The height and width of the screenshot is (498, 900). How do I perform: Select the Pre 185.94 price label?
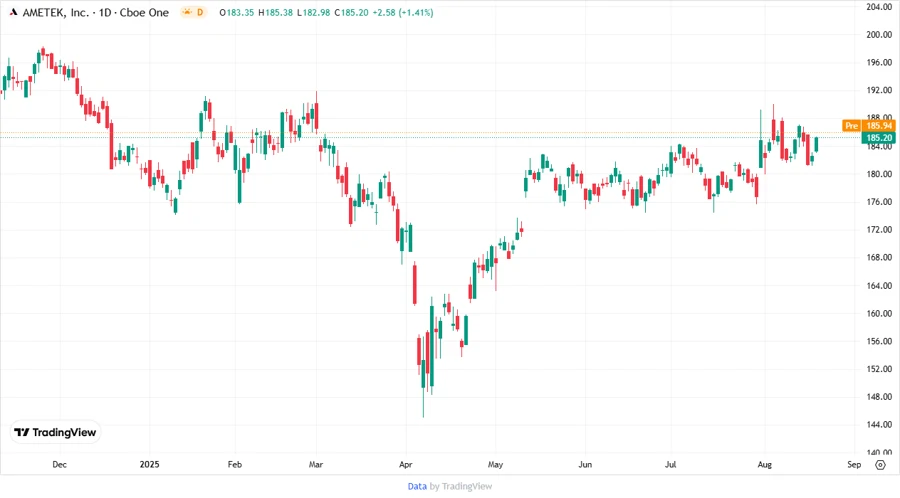click(869, 126)
